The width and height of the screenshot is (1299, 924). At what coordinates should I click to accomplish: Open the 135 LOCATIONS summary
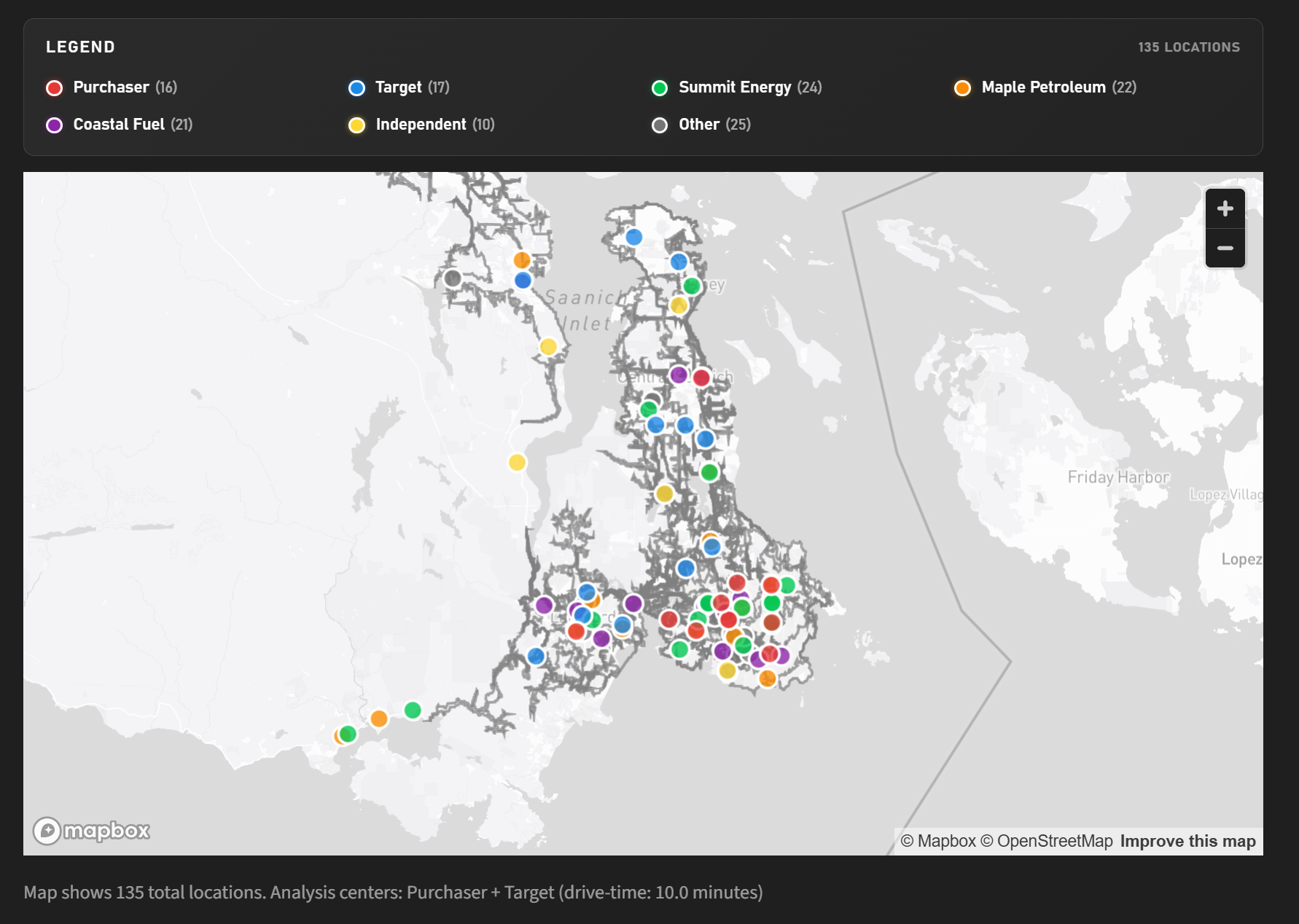tap(1189, 46)
